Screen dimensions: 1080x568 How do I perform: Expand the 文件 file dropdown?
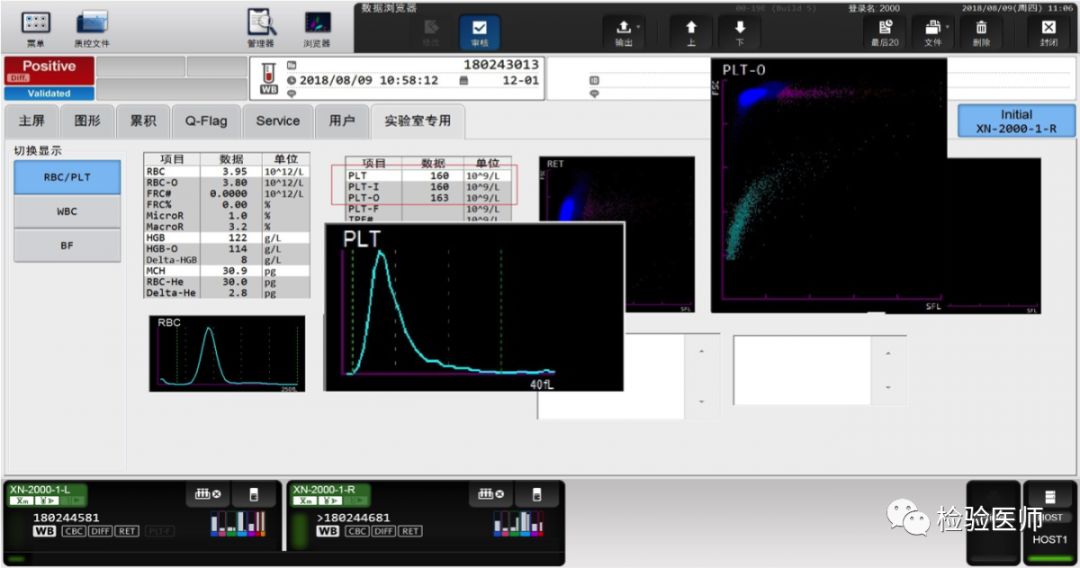(x=934, y=32)
